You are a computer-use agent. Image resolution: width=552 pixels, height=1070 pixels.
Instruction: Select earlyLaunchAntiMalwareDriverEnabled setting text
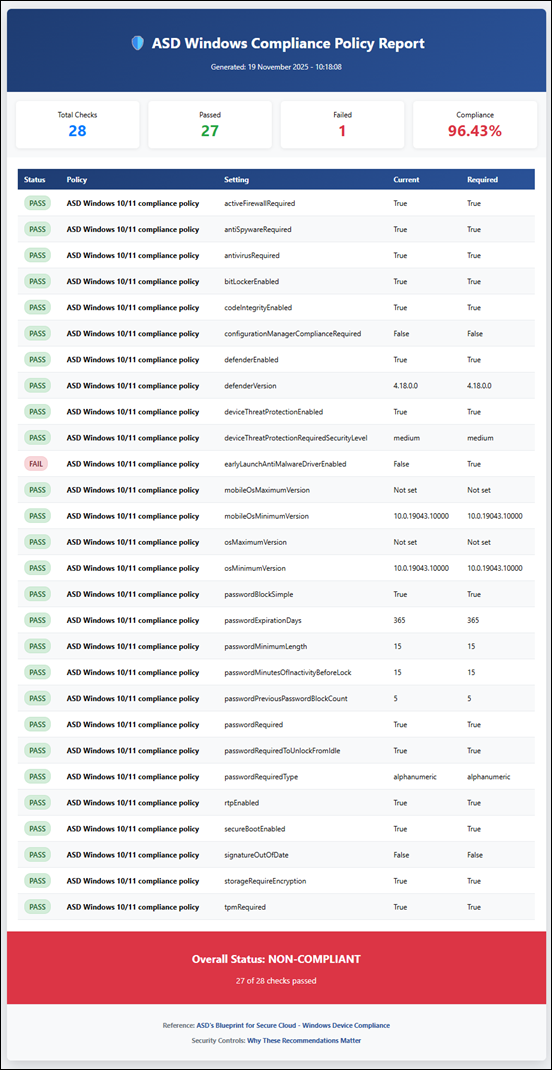285,464
